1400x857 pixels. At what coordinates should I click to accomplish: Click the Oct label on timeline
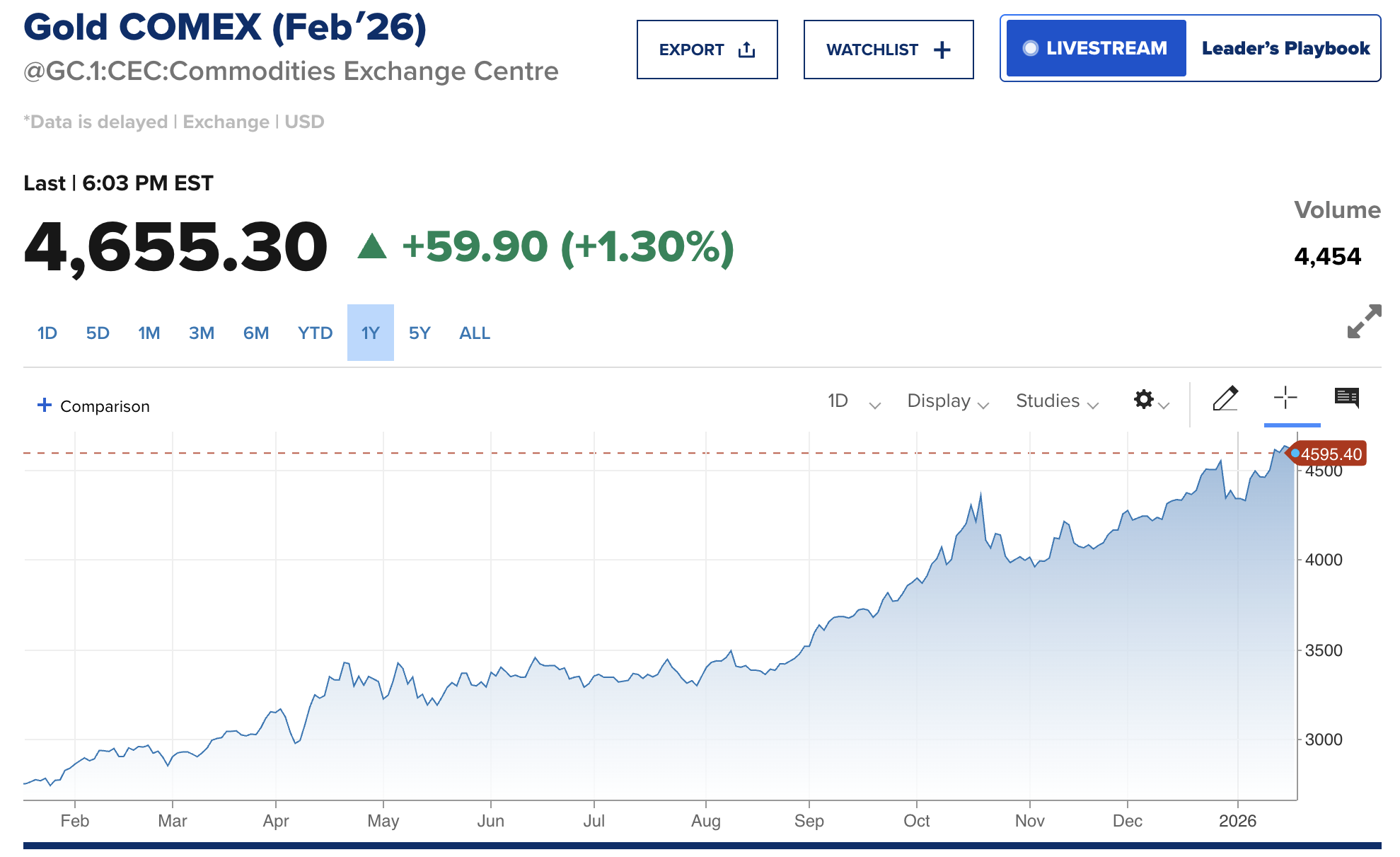point(917,821)
